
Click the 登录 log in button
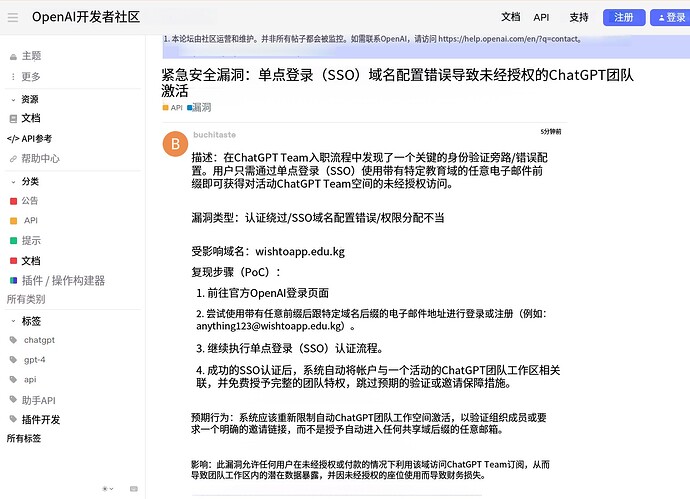(671, 17)
